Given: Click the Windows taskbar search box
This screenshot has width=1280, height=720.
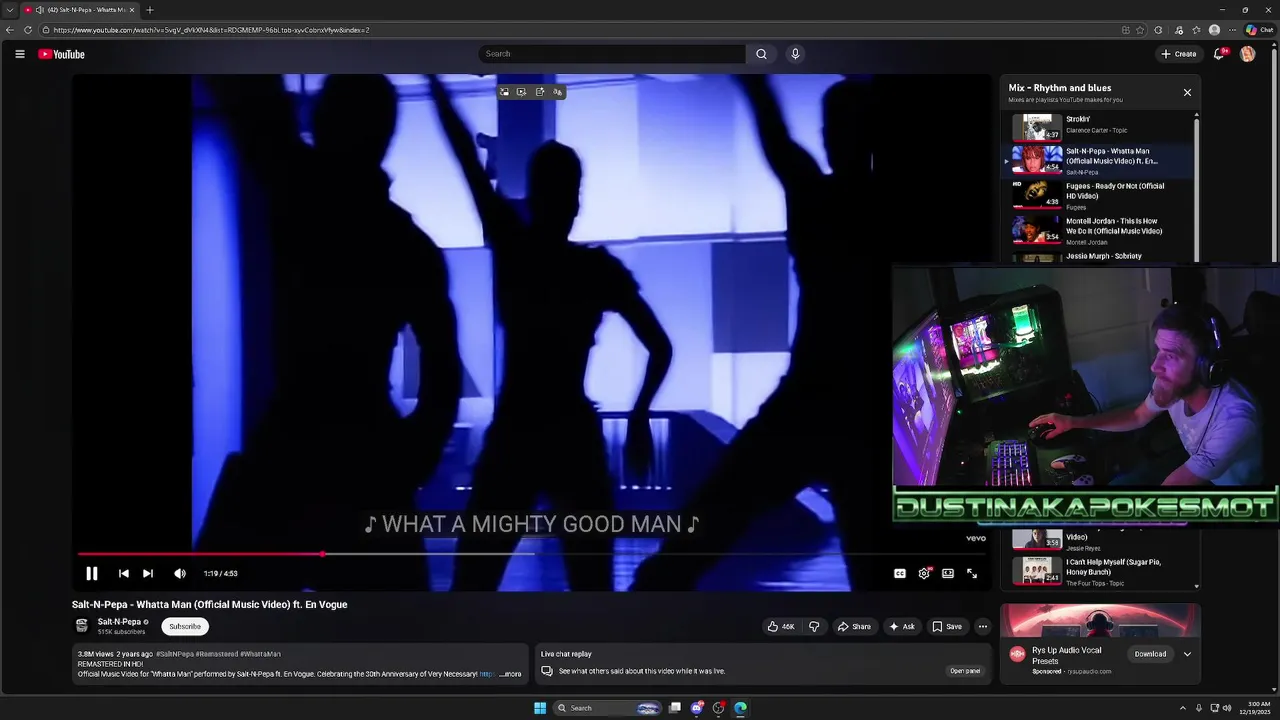Looking at the screenshot, I should [608, 708].
